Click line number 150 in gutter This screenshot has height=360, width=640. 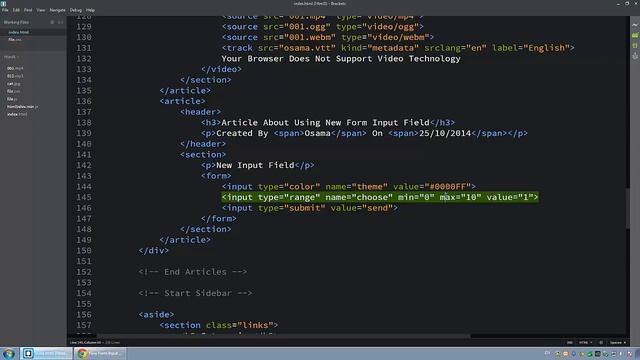pos(84,251)
